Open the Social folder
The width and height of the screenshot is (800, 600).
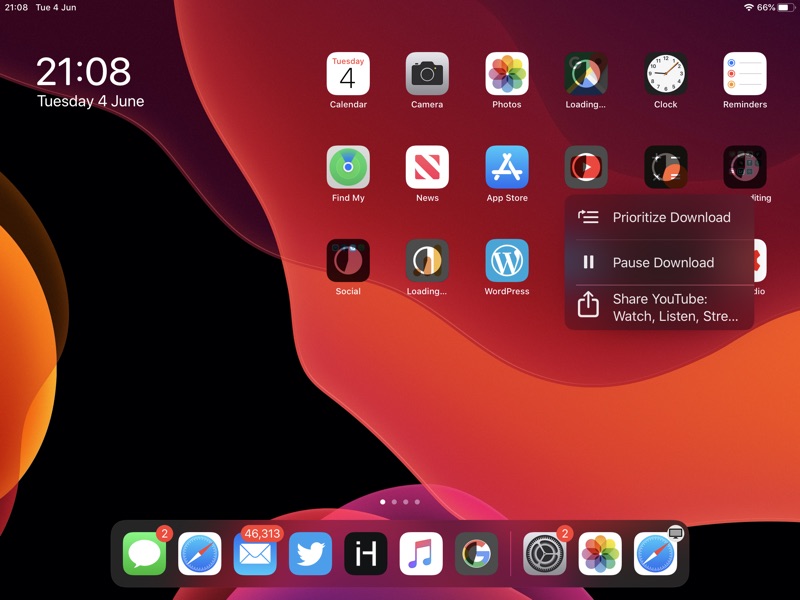[348, 260]
